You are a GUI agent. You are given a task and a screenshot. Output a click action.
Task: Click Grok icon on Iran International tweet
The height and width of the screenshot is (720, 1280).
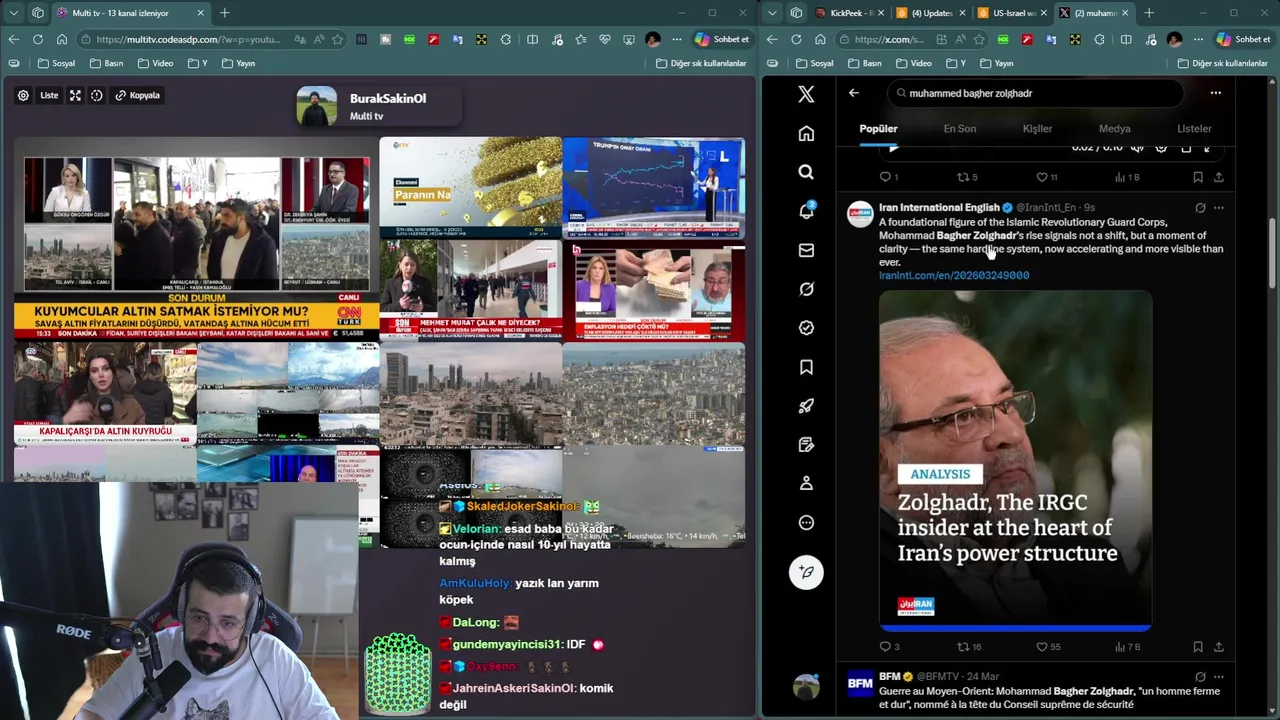(x=1200, y=208)
